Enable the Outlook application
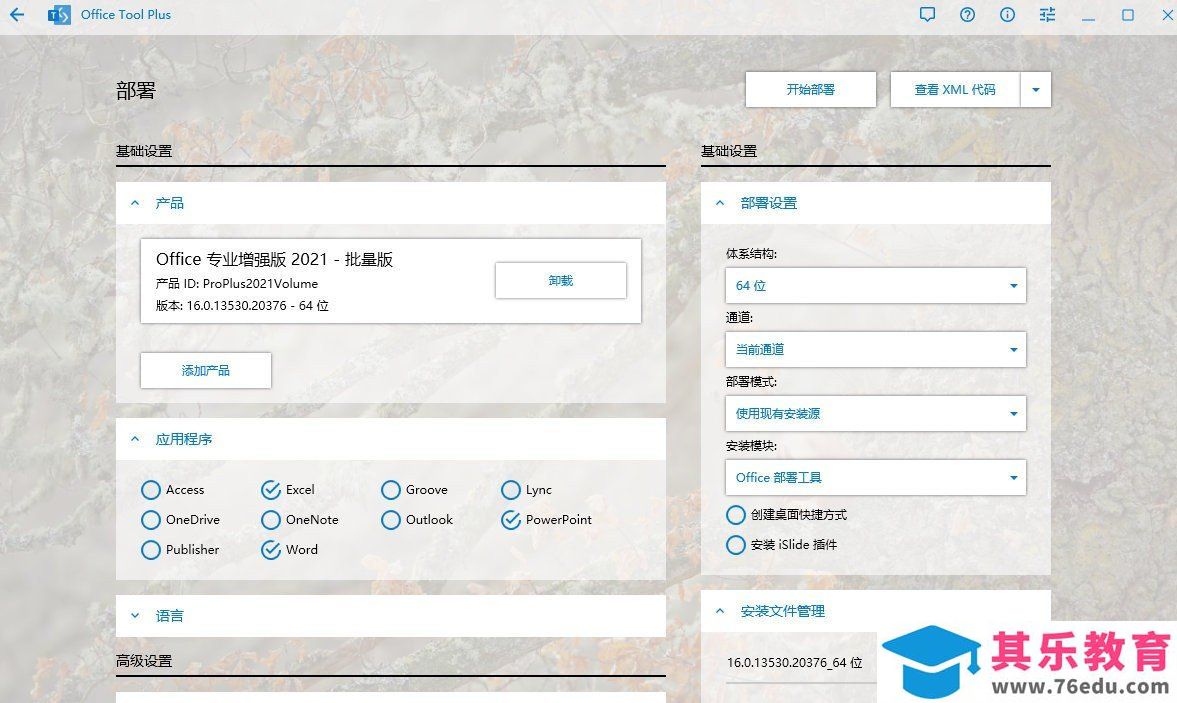Viewport: 1177px width, 703px height. (x=391, y=520)
